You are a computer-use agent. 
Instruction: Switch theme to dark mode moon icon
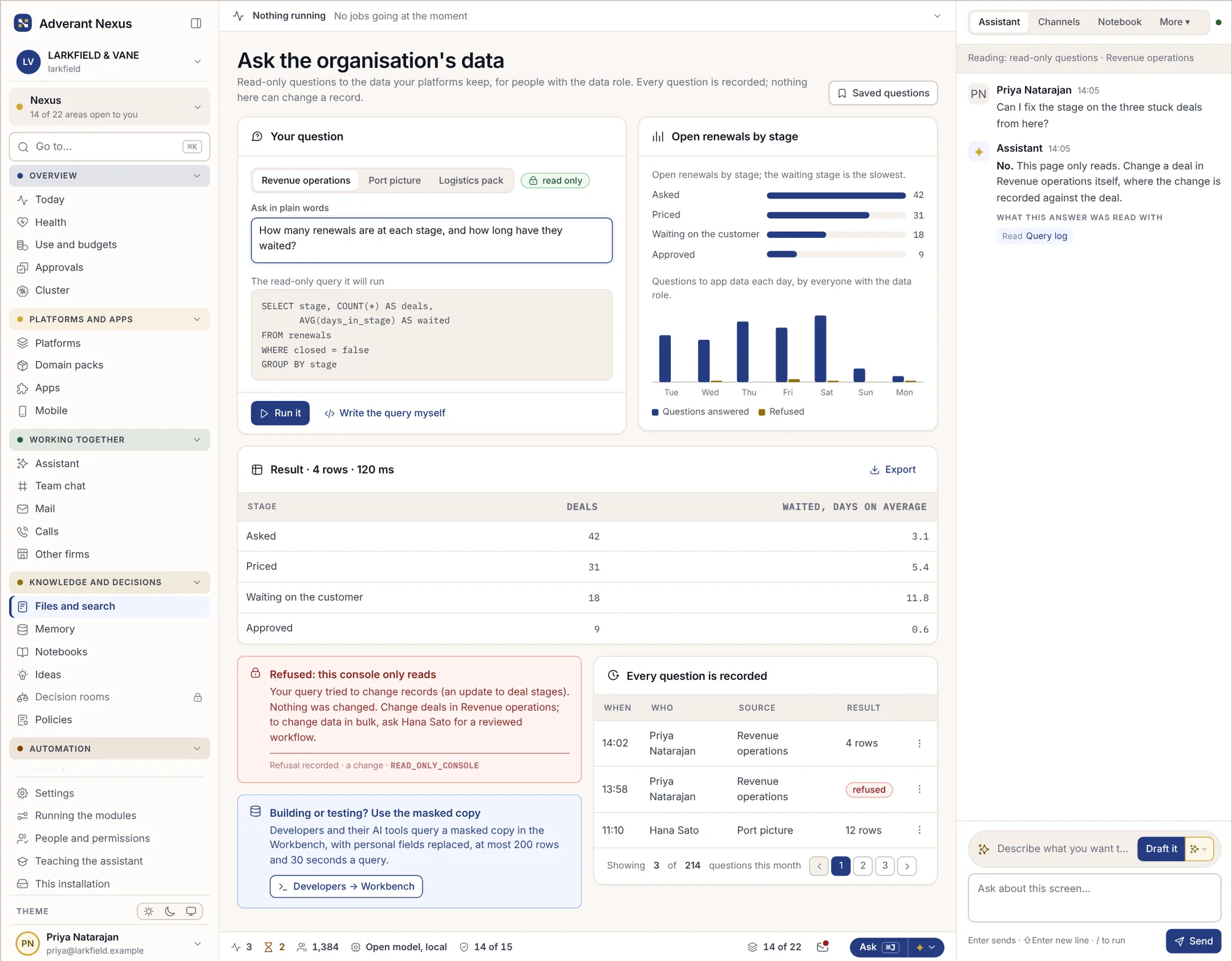click(x=170, y=911)
